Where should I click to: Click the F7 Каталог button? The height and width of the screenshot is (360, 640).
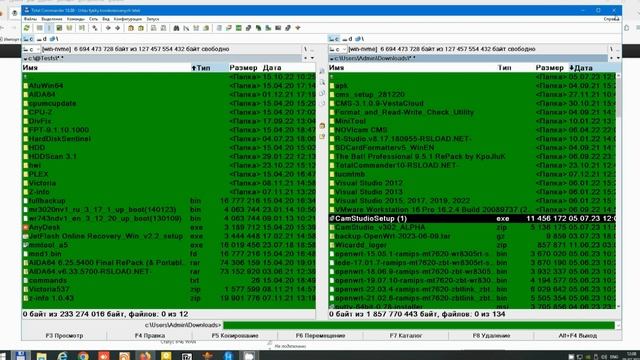click(x=406, y=336)
